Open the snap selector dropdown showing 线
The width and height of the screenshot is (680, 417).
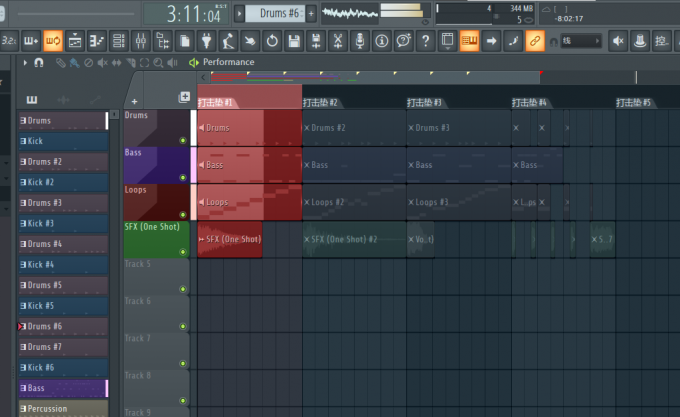point(581,41)
